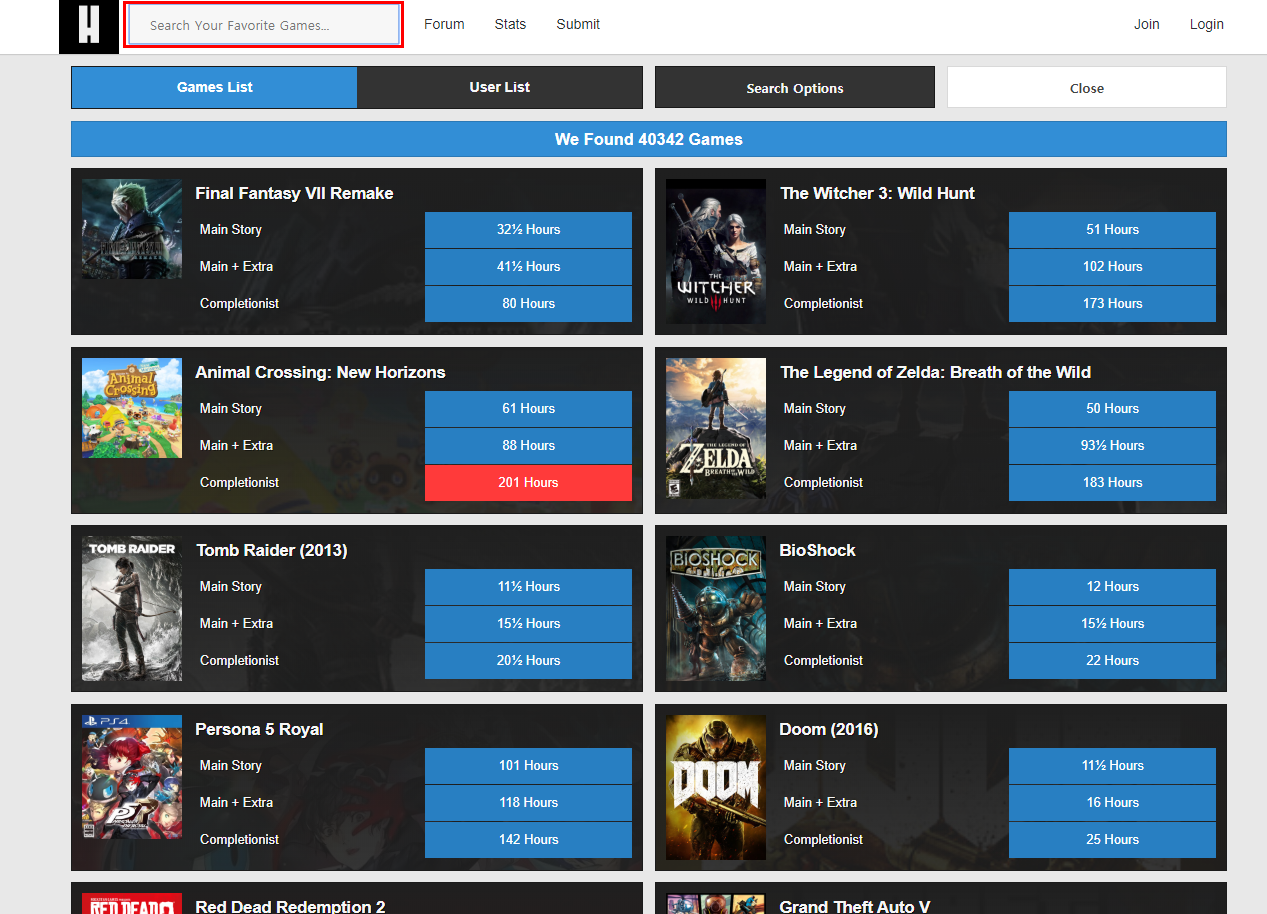The height and width of the screenshot is (914, 1267).
Task: Open the Final Fantasy VII Remake title link
Action: click(294, 193)
